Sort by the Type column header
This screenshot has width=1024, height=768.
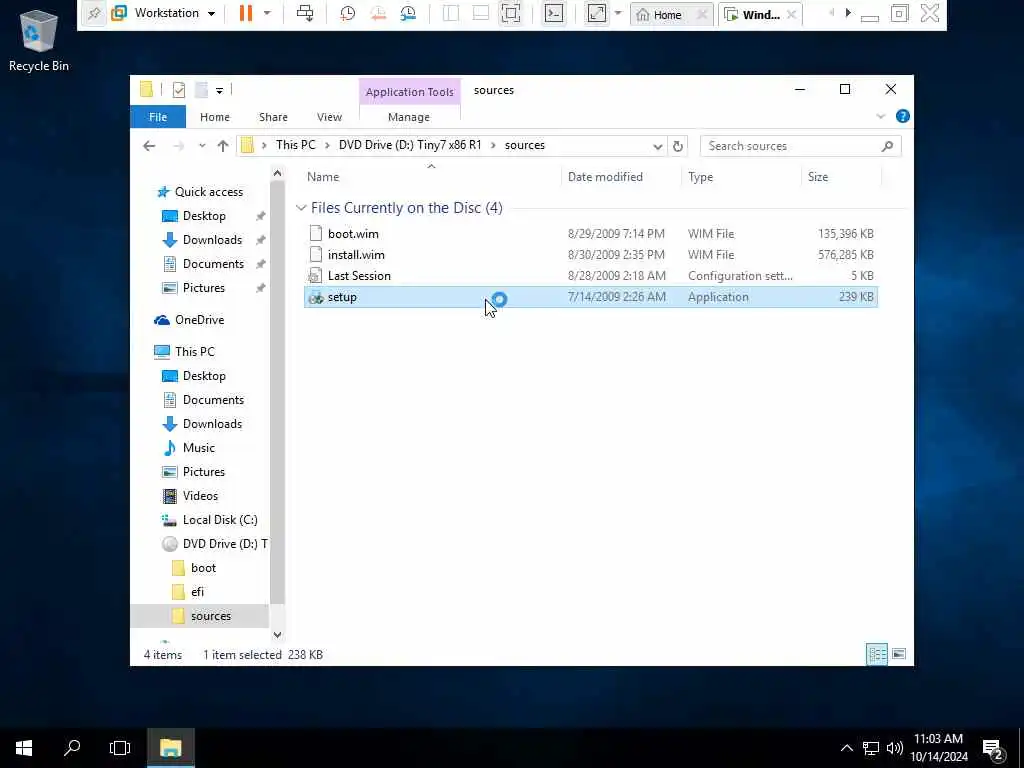(741, 177)
